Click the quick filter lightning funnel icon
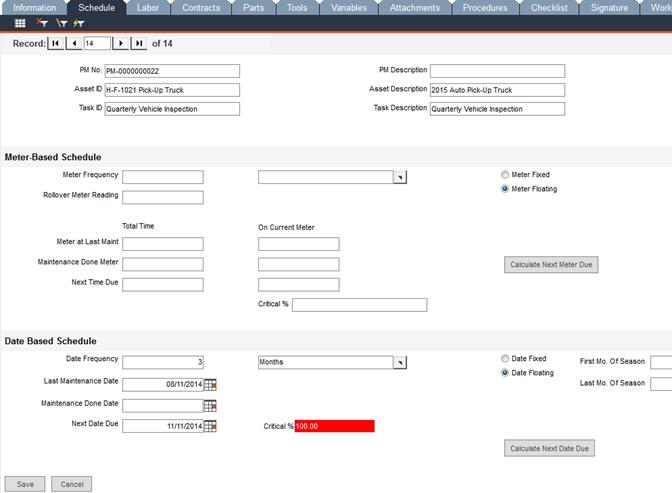This screenshot has height=493, width=672. click(78, 22)
